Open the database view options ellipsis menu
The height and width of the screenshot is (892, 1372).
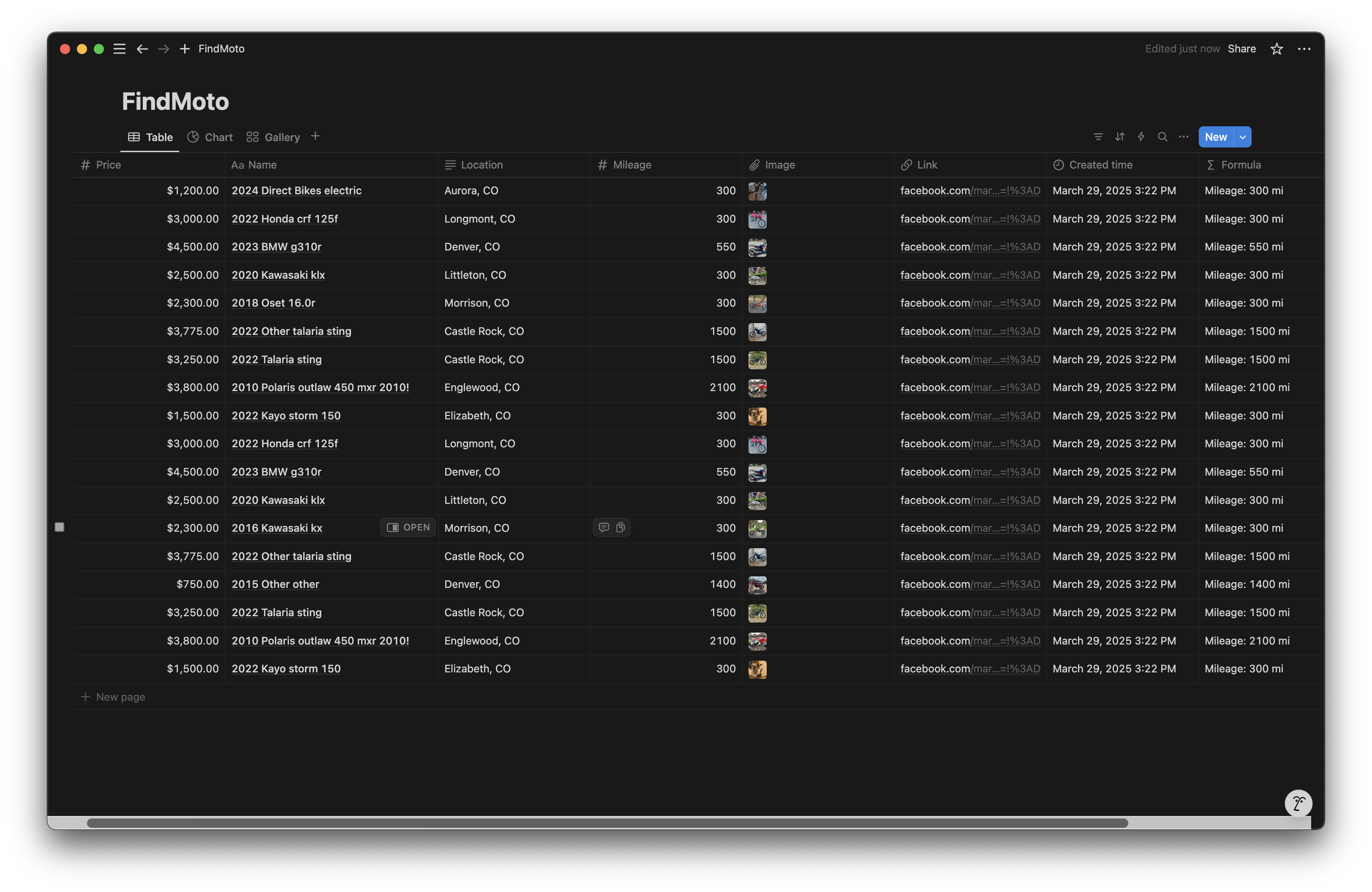[1184, 136]
